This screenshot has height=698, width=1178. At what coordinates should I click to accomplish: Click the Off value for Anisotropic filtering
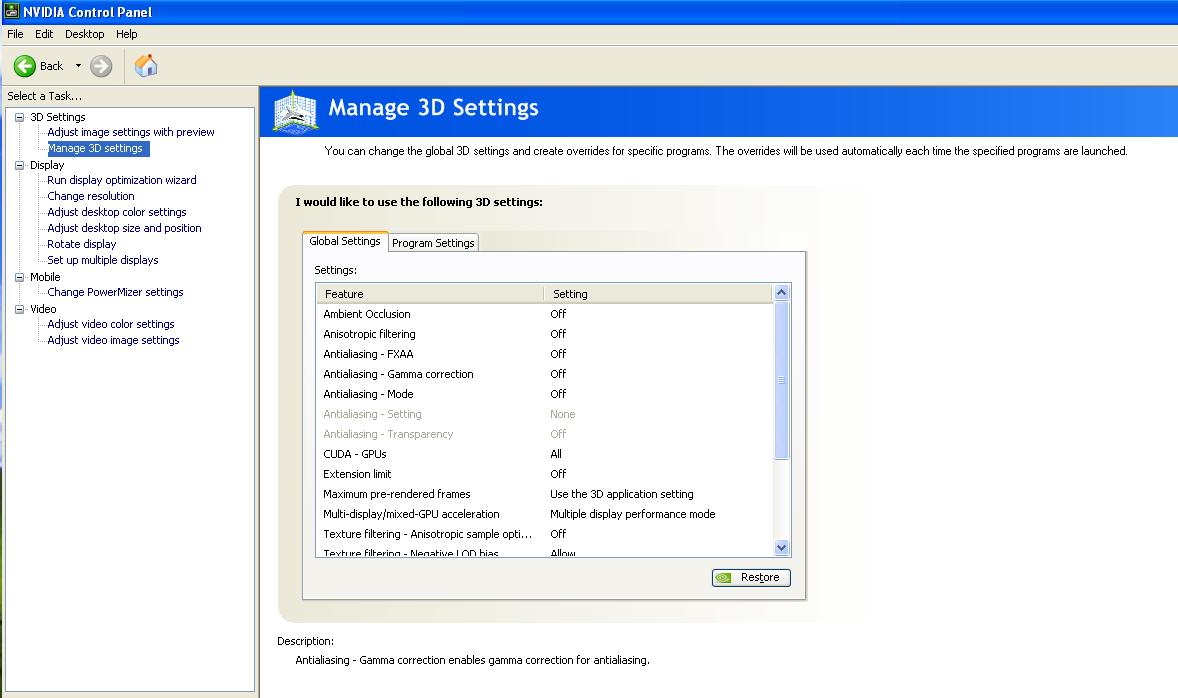pos(558,334)
